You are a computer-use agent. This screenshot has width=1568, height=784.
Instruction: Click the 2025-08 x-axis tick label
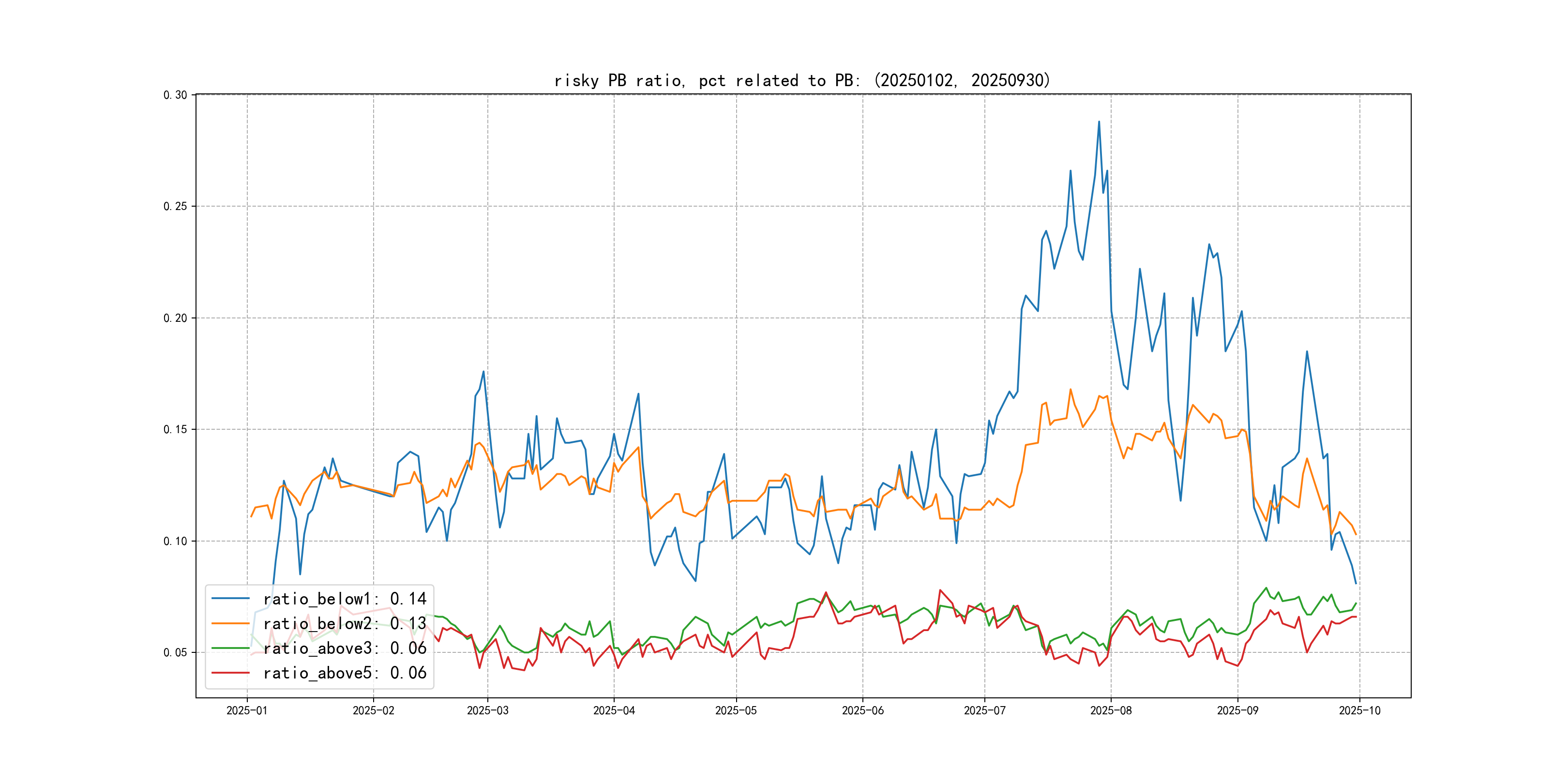(1111, 710)
